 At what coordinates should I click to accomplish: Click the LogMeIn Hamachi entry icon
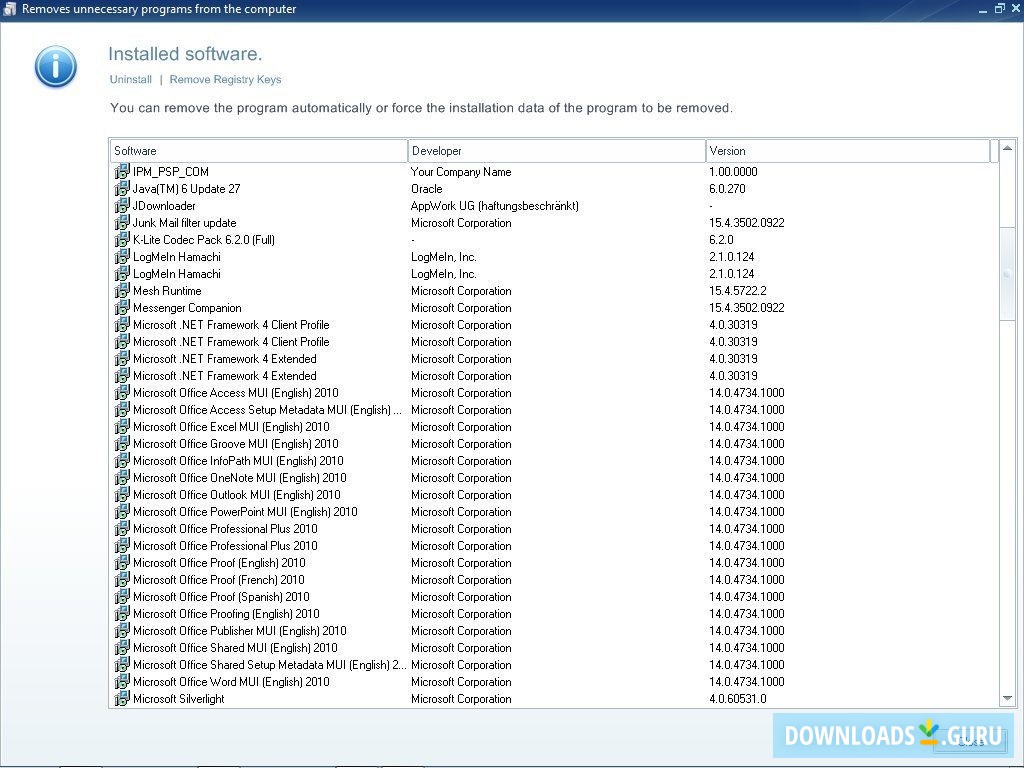(x=122, y=256)
